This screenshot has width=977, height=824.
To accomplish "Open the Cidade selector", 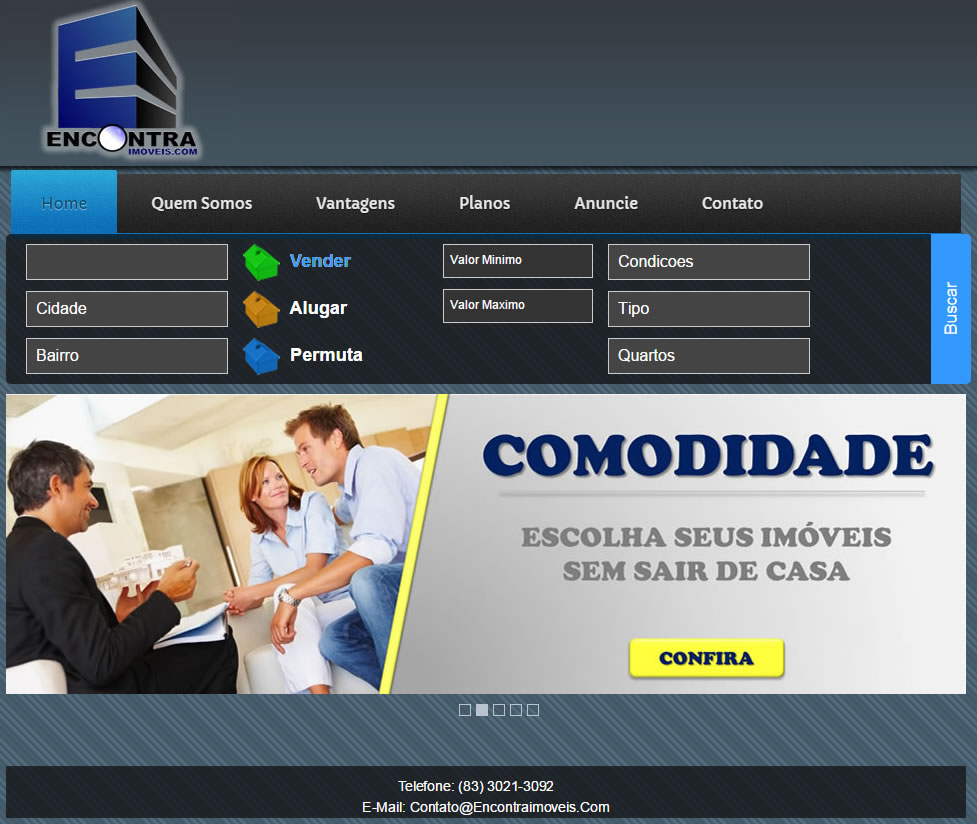I will pos(127,309).
